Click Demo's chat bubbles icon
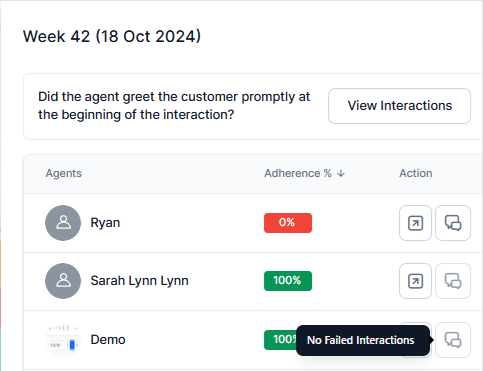The width and height of the screenshot is (483, 371). pos(453,340)
